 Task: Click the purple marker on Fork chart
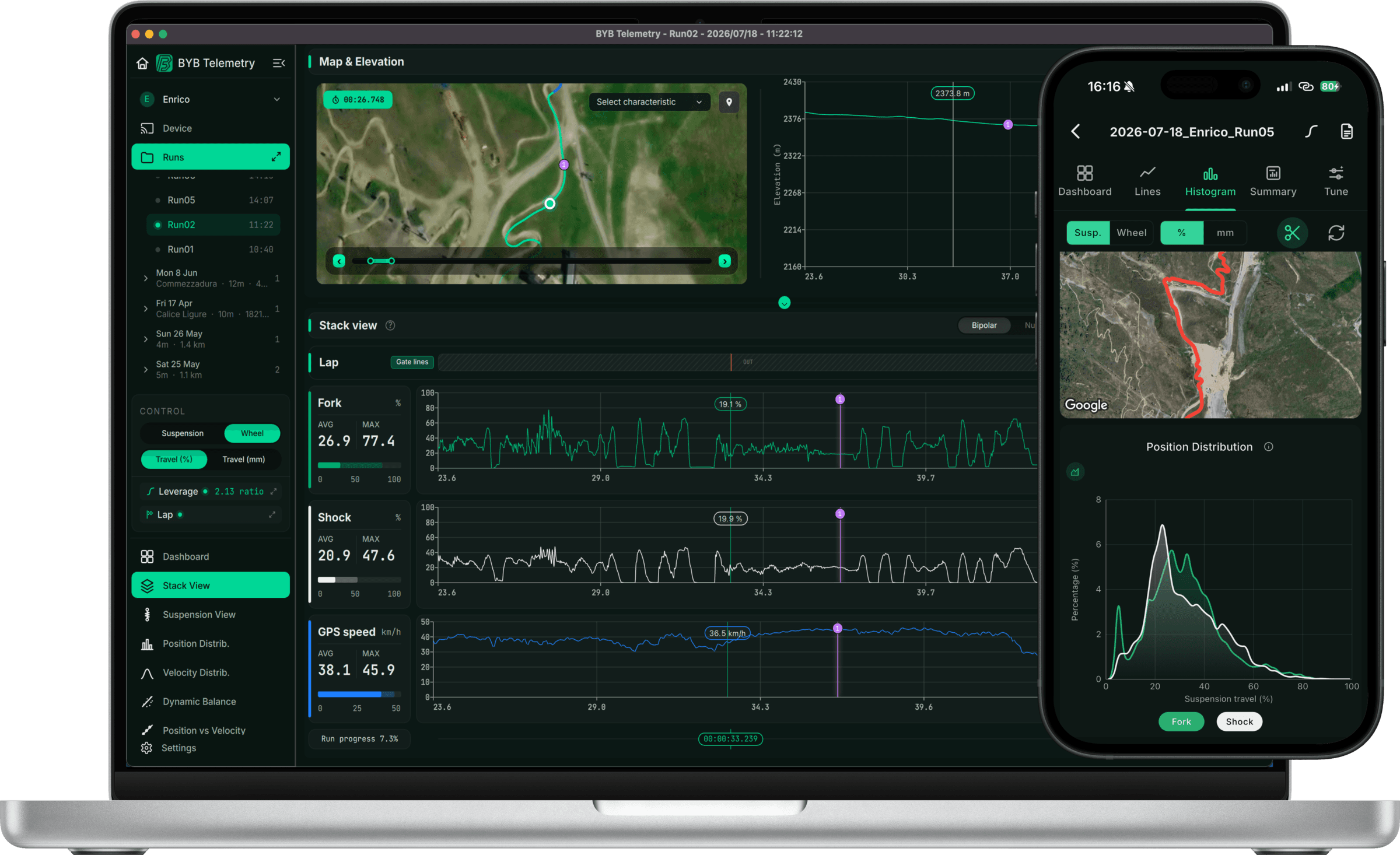click(x=840, y=400)
